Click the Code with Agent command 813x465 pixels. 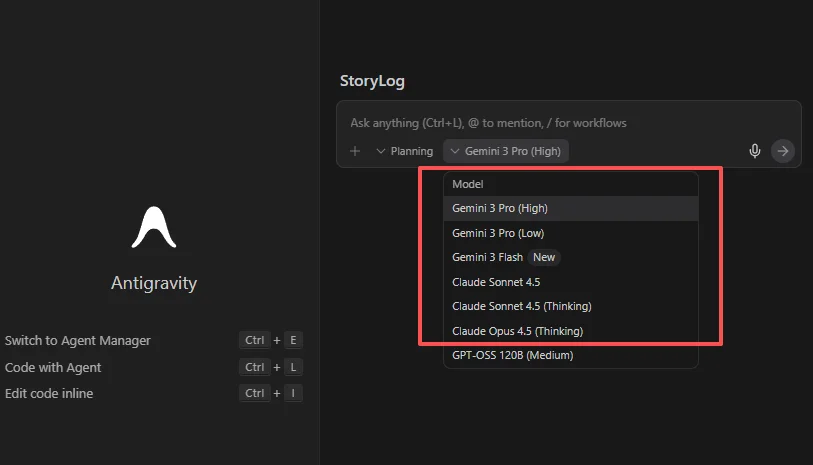pyautogui.click(x=53, y=367)
